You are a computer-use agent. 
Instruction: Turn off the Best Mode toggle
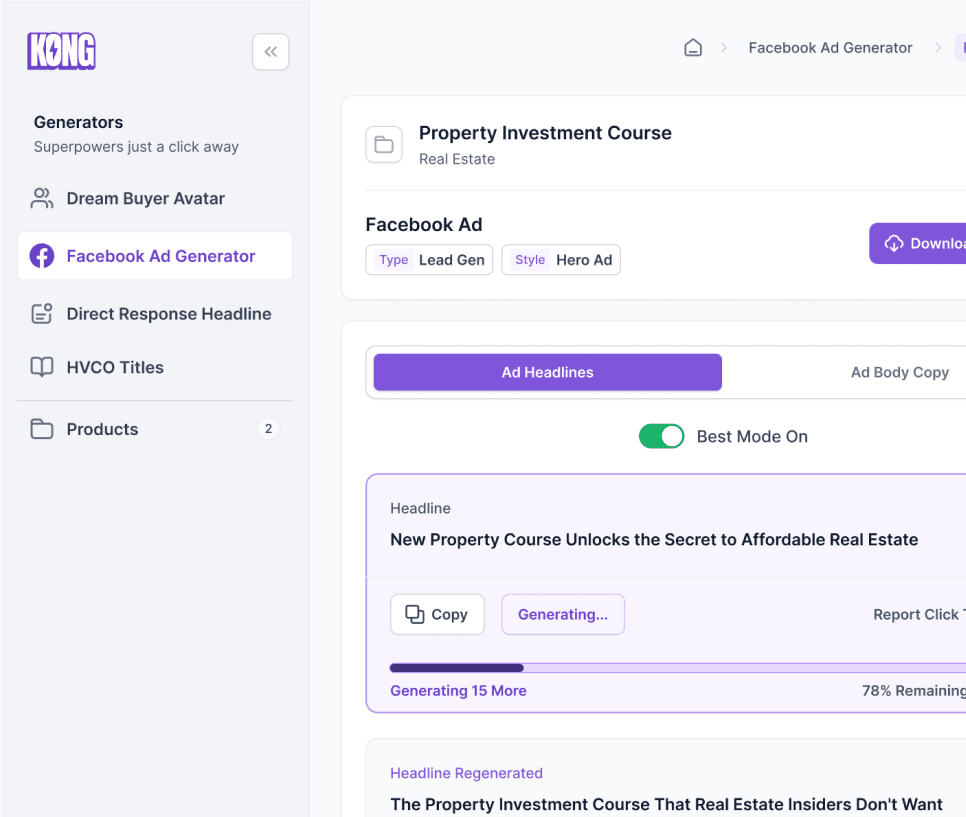pos(661,436)
